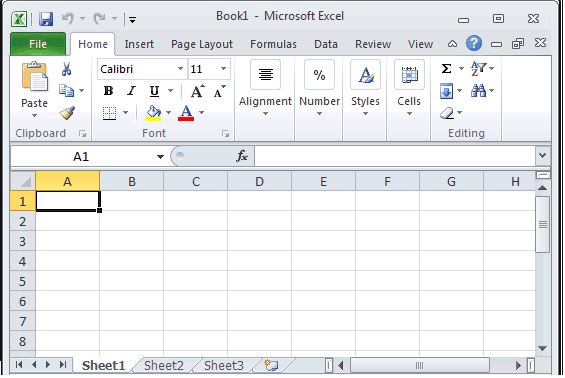Image resolution: width=565 pixels, height=378 pixels.
Task: Click the Decrease Font Size icon
Action: point(219,92)
